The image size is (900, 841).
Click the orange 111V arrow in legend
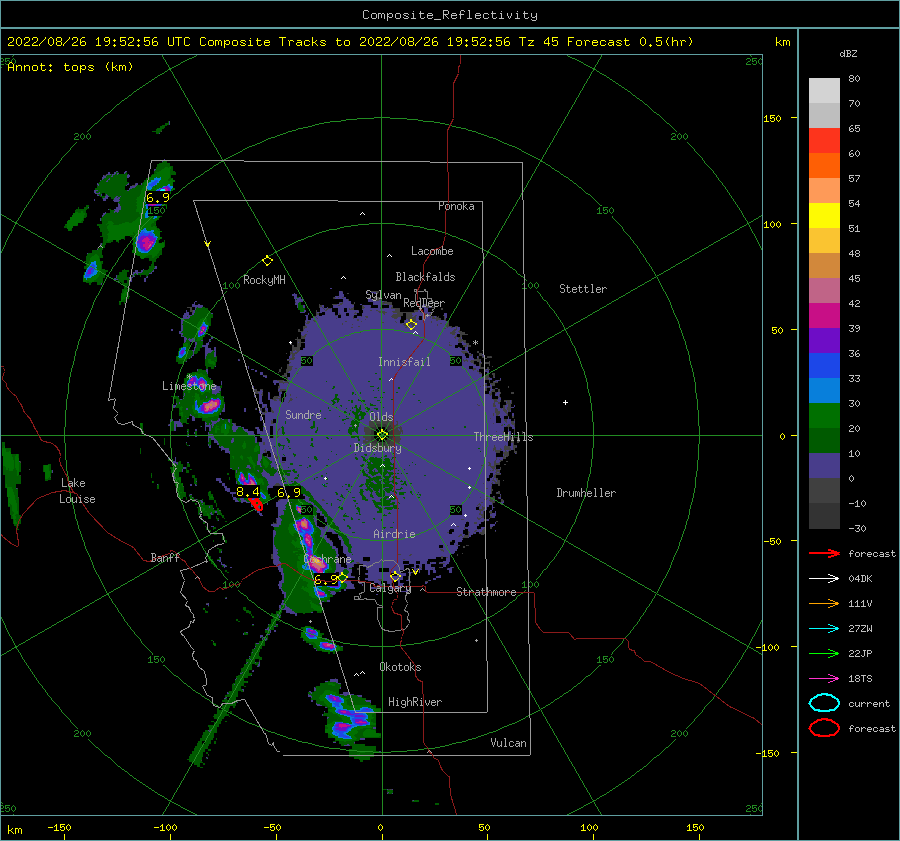[x=824, y=603]
